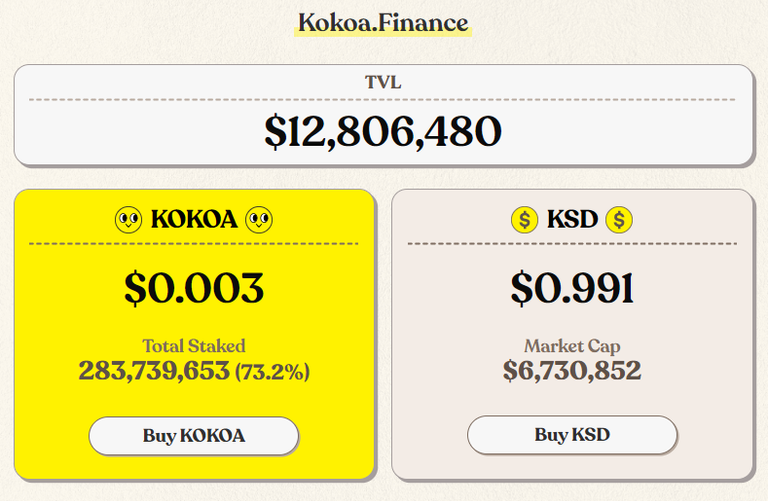The width and height of the screenshot is (768, 501).
Task: Click the Buy KSD button
Action: point(572,434)
